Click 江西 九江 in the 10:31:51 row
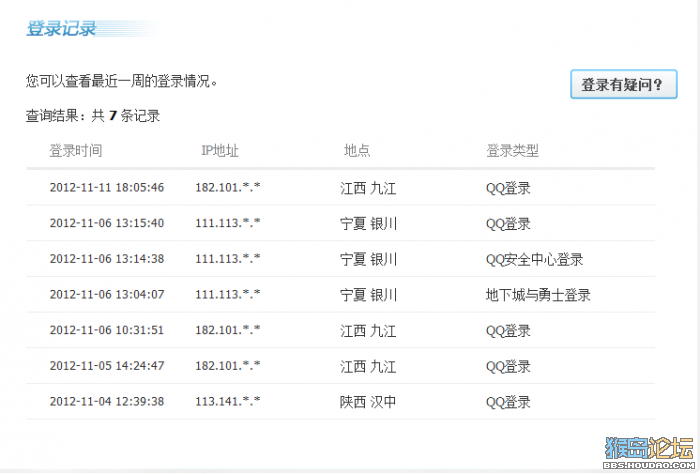Screen dimensions: 700x474 [x=368, y=331]
